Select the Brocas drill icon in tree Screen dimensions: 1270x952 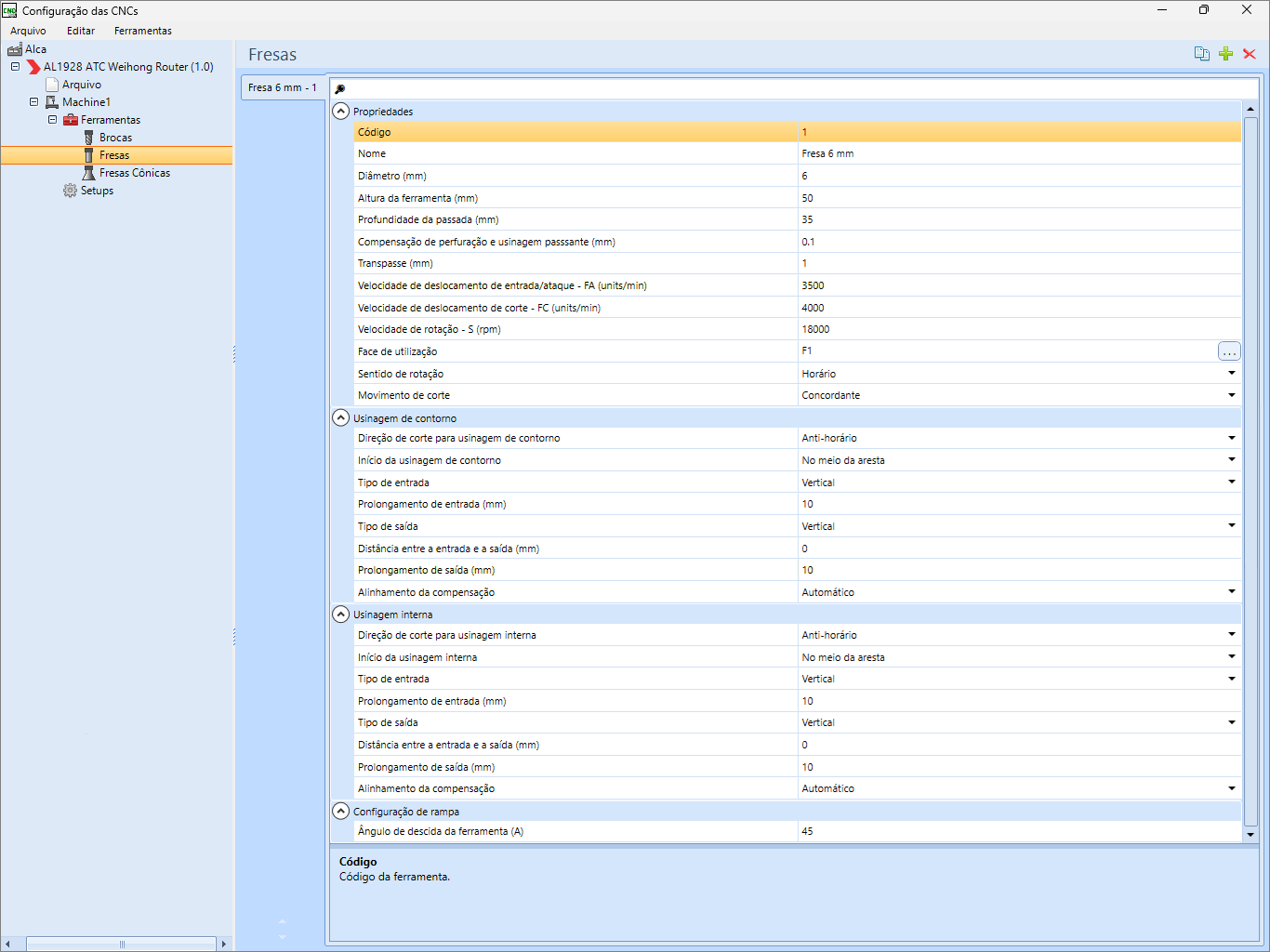click(x=89, y=138)
